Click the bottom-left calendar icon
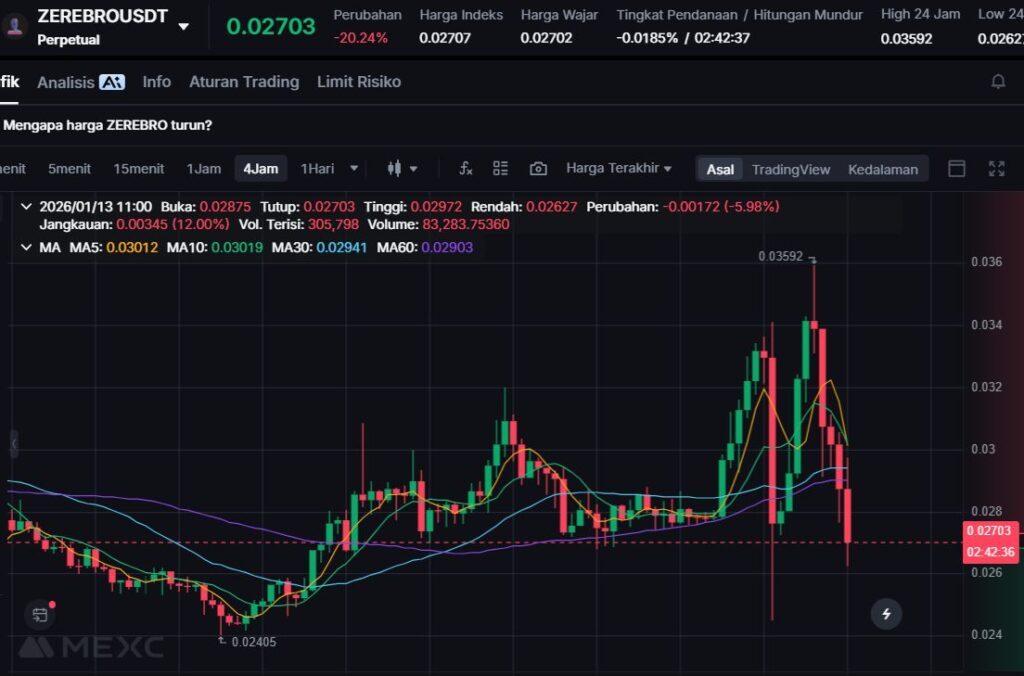This screenshot has width=1024, height=676. 39,614
